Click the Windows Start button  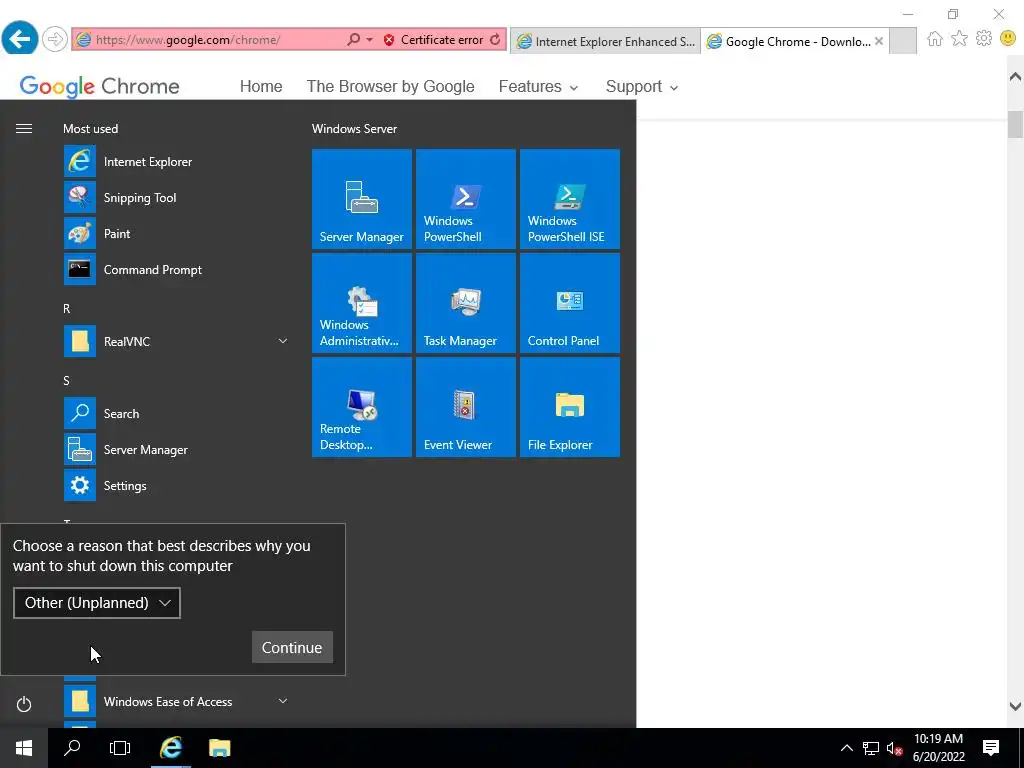point(24,748)
